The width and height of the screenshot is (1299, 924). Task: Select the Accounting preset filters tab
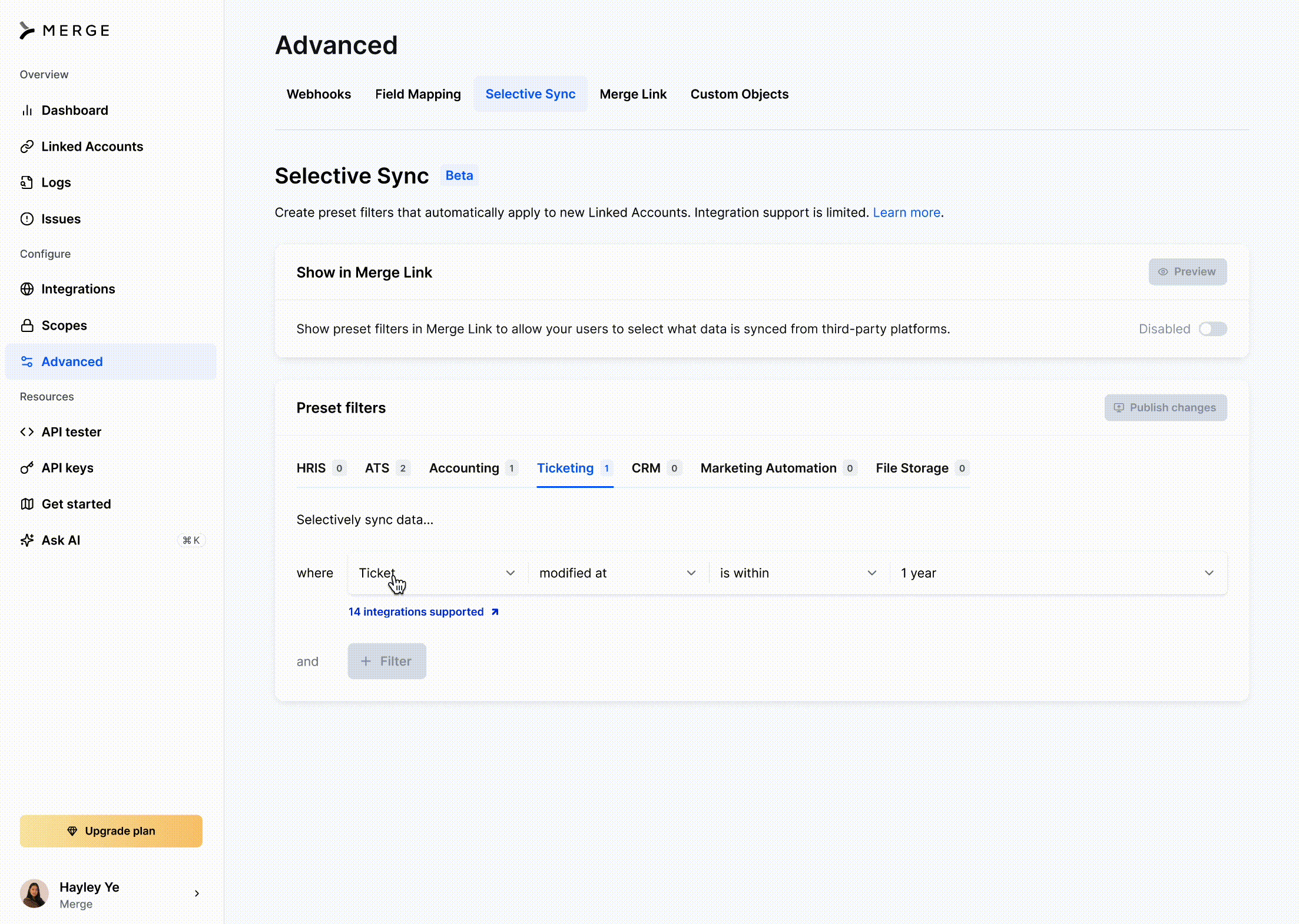474,468
